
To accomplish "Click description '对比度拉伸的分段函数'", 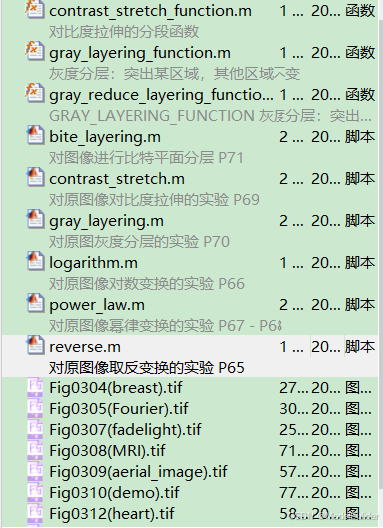I will 124,32.
